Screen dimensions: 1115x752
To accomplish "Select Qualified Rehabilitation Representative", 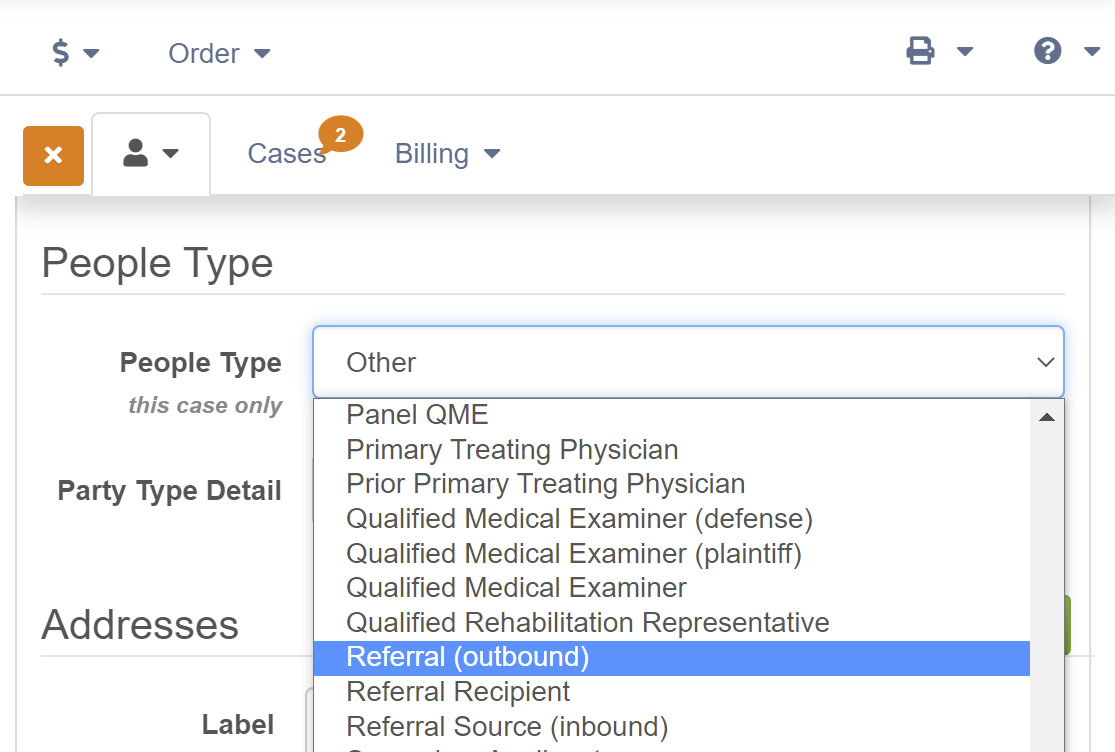I will [588, 623].
